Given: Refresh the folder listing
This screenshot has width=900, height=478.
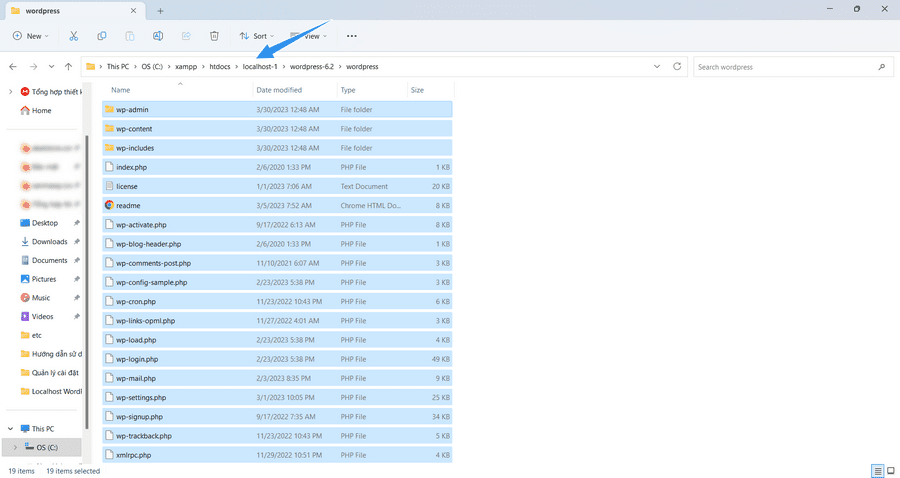Looking at the screenshot, I should 677,67.
